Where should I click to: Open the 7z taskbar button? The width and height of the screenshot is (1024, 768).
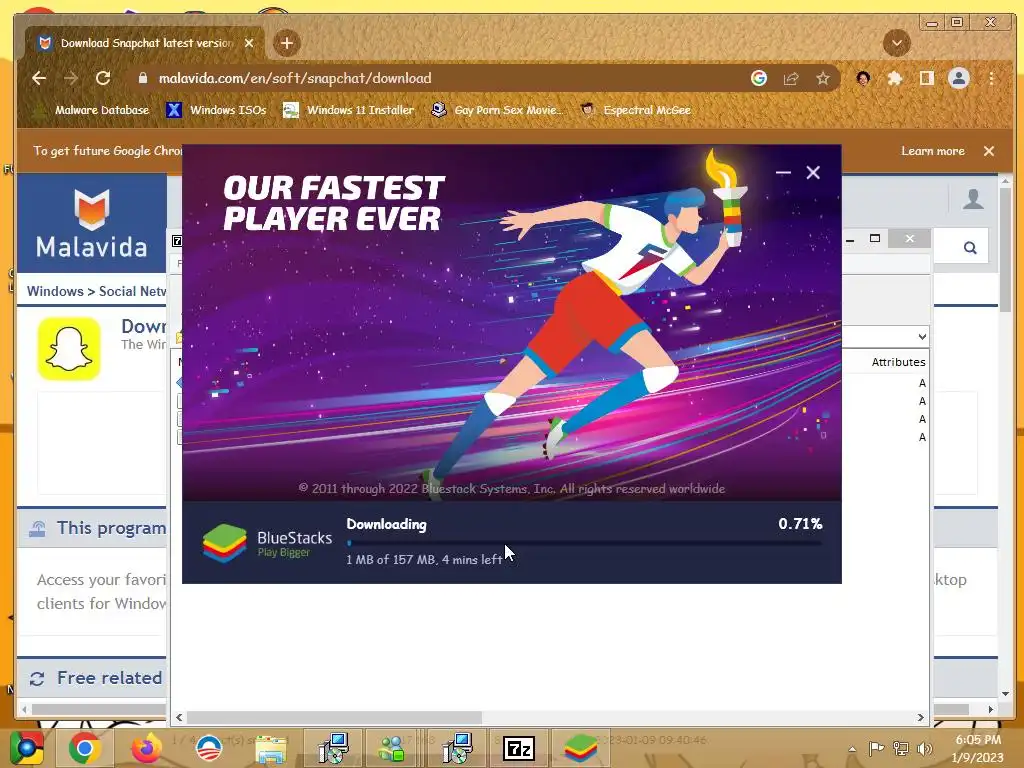519,748
